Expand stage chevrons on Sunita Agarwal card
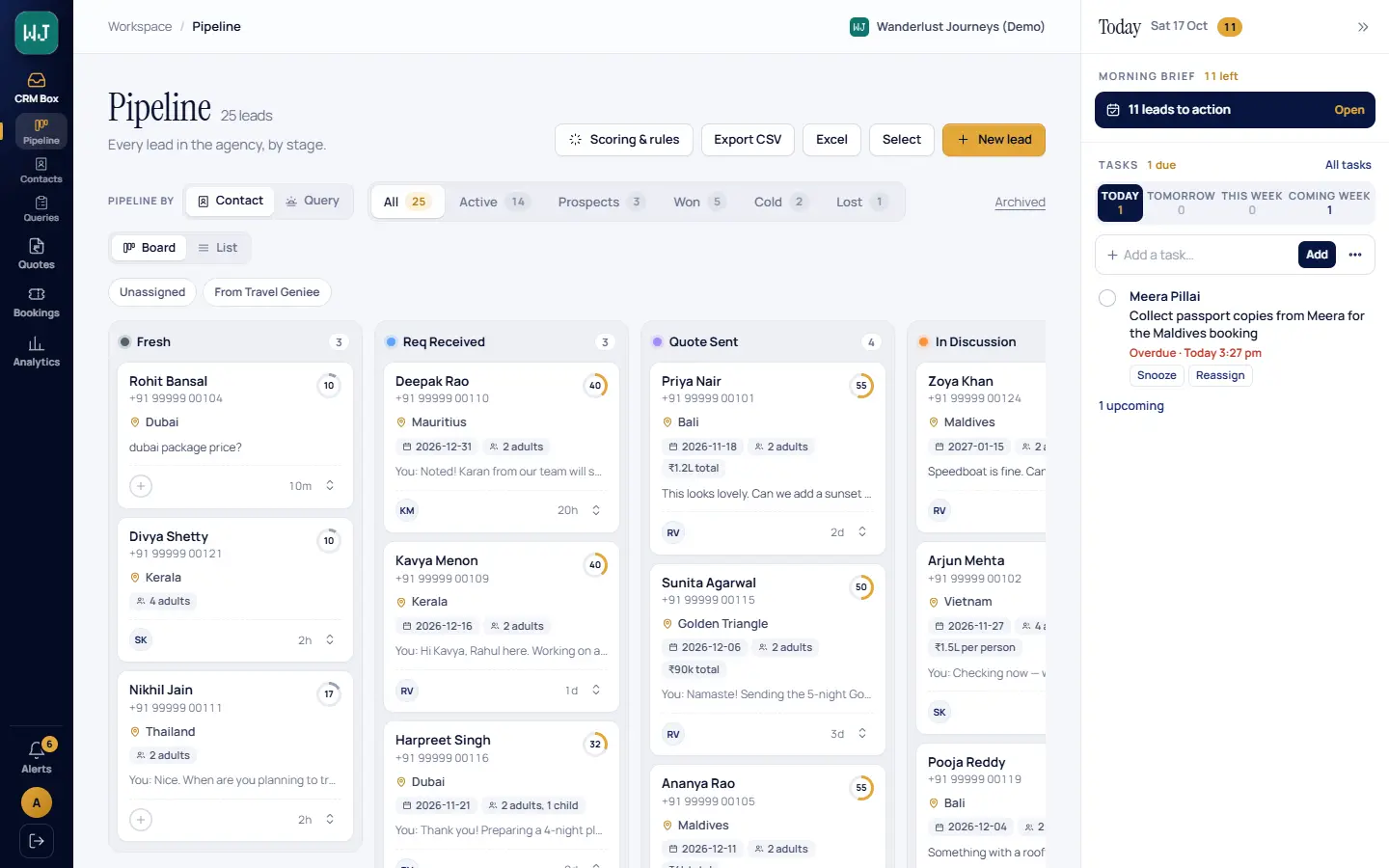The height and width of the screenshot is (868, 1389). tap(862, 734)
